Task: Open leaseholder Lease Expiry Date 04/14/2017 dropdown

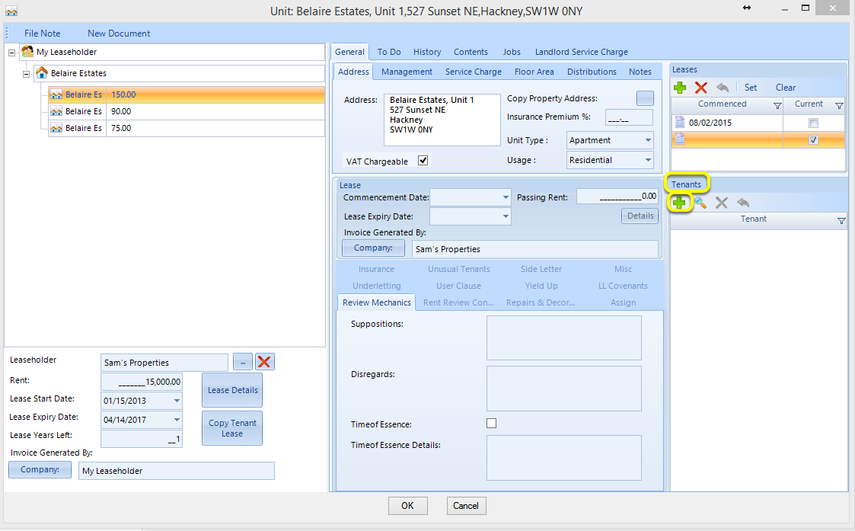Action: point(177,420)
